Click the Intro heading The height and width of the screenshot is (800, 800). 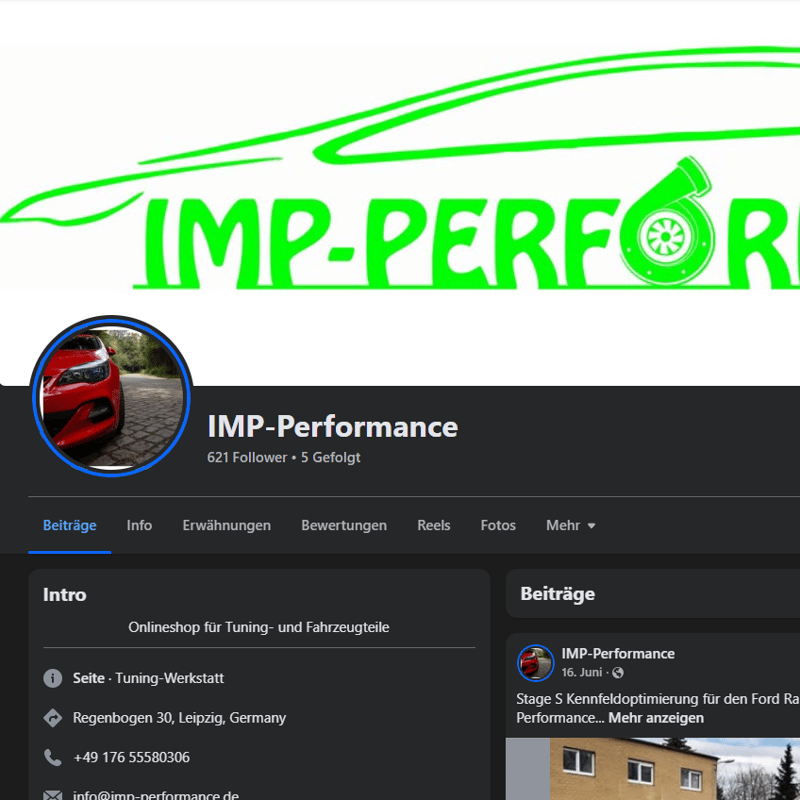click(64, 594)
